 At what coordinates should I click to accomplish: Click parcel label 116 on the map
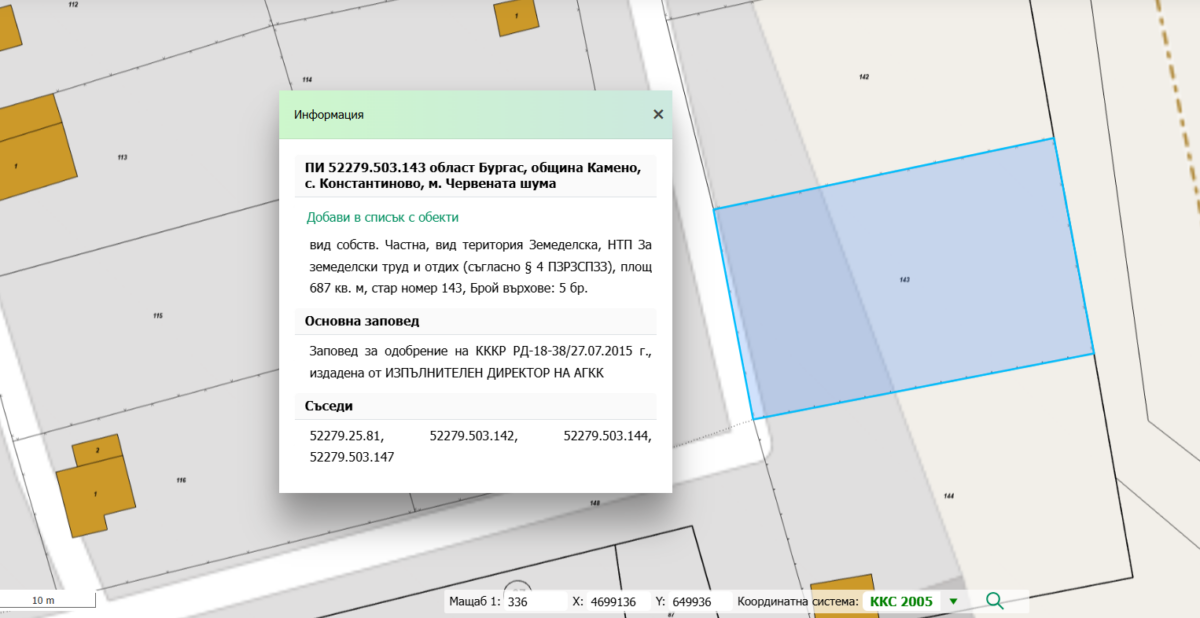pyautogui.click(x=181, y=481)
